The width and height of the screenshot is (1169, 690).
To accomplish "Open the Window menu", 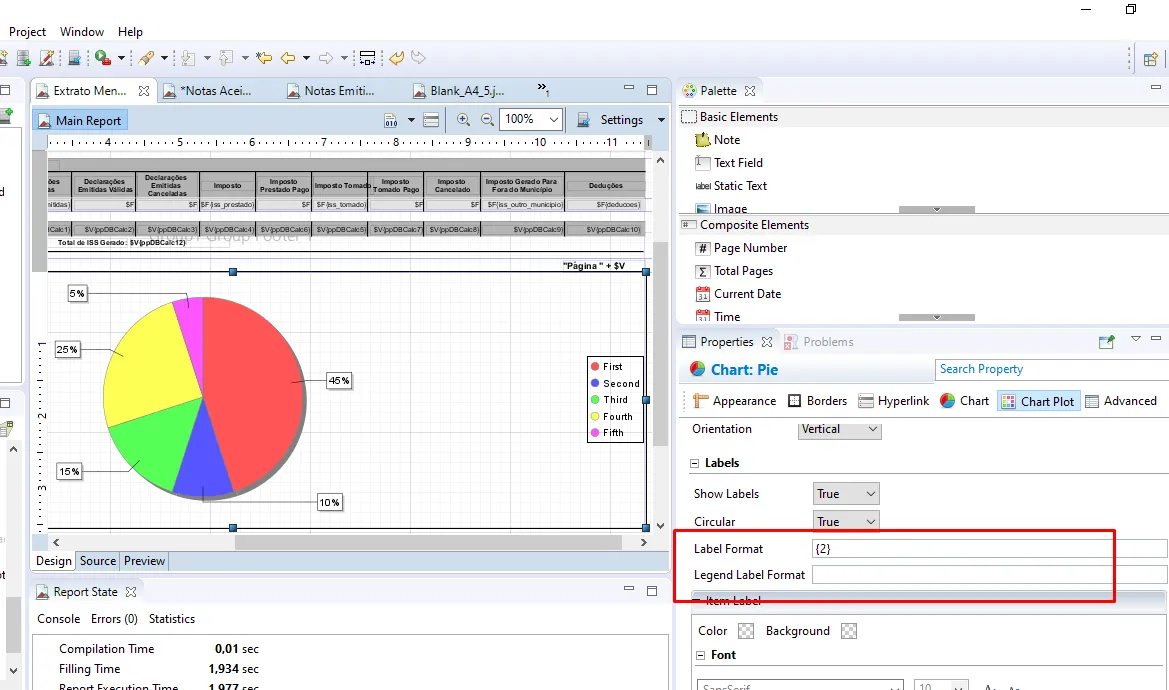I will tap(82, 32).
